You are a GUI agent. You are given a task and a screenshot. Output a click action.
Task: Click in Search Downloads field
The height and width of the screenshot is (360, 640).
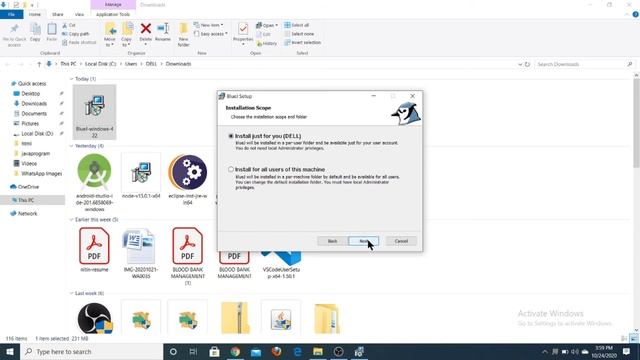click(584, 64)
